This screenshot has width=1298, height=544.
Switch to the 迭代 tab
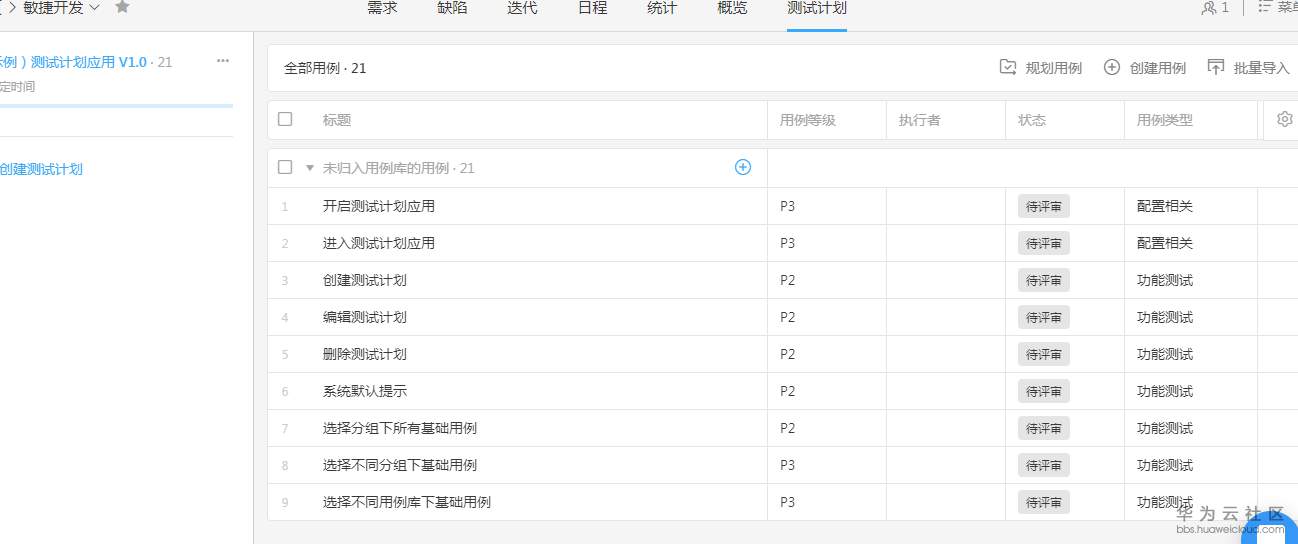point(522,8)
